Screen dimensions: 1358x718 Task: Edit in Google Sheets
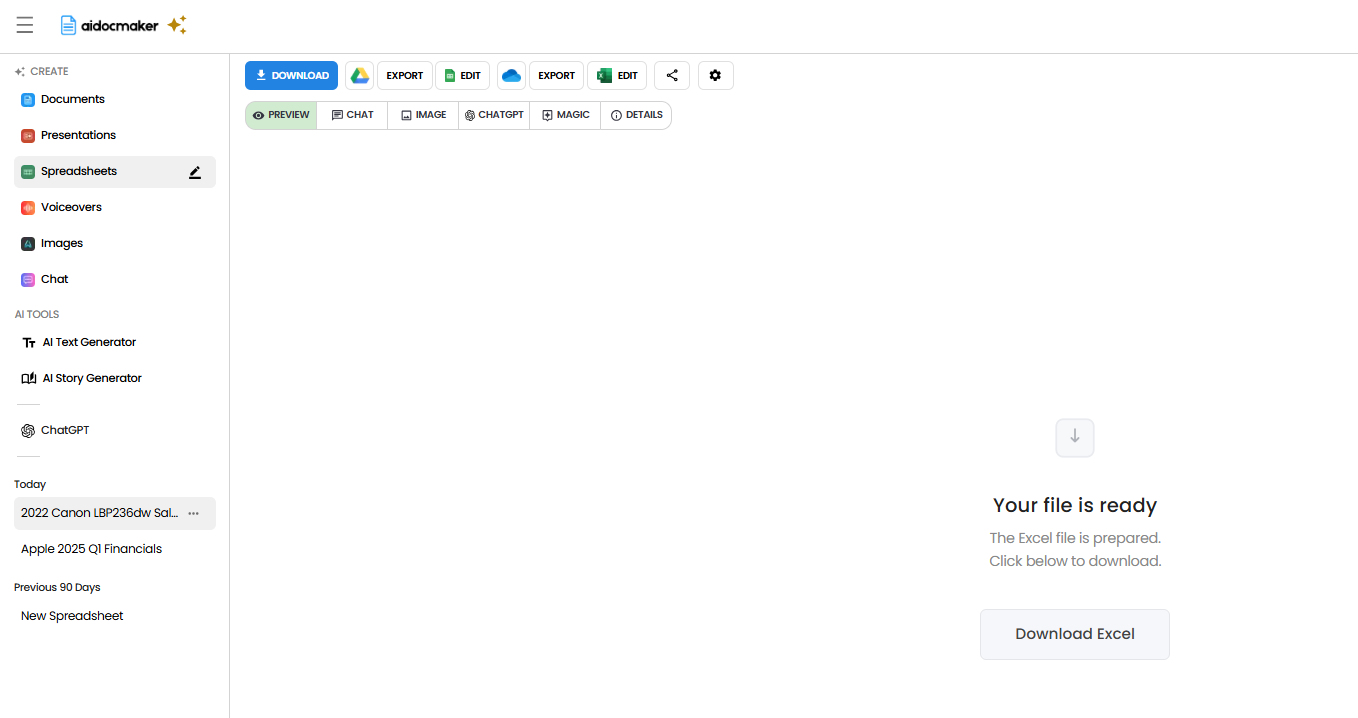tap(462, 75)
